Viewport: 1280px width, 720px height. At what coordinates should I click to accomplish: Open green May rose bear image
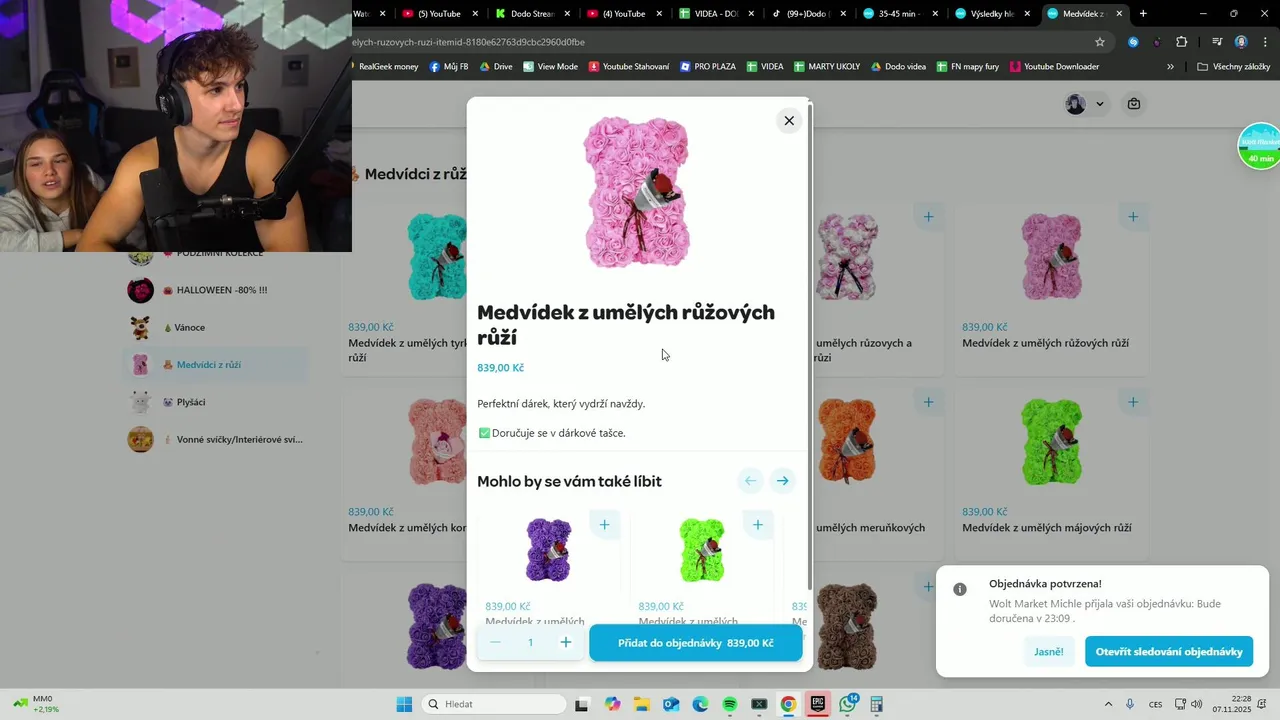pyautogui.click(x=1051, y=442)
